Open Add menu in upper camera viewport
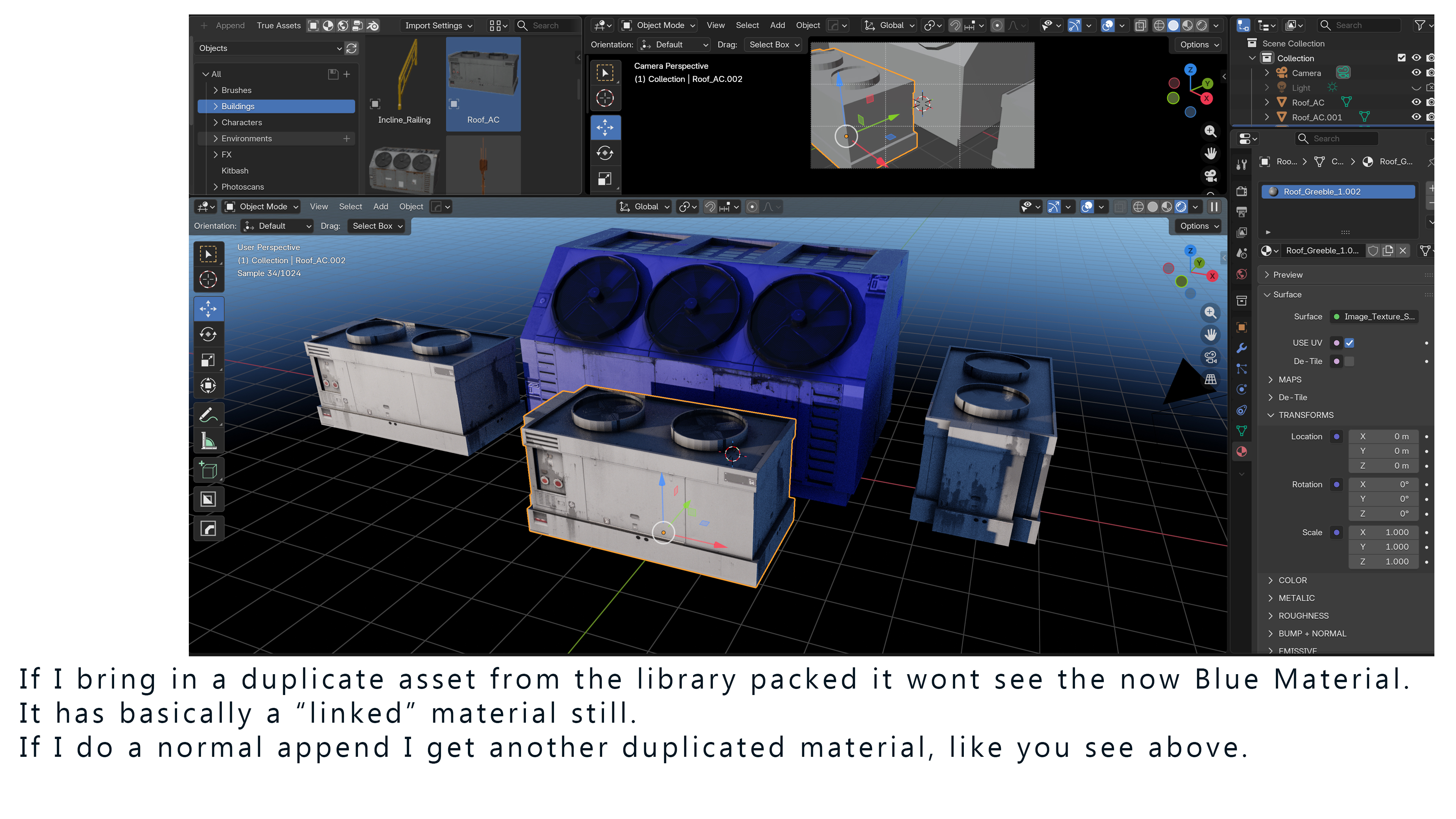Image resolution: width=1456 pixels, height=819 pixels. pyautogui.click(x=777, y=25)
